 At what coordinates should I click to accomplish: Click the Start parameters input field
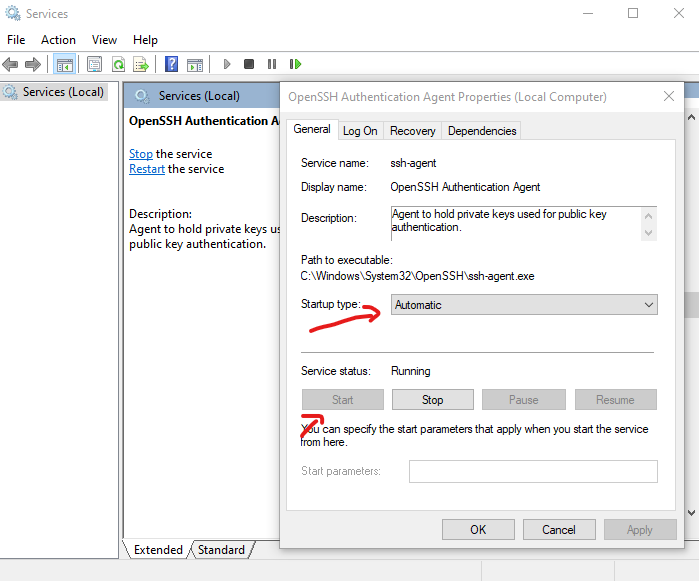click(533, 471)
